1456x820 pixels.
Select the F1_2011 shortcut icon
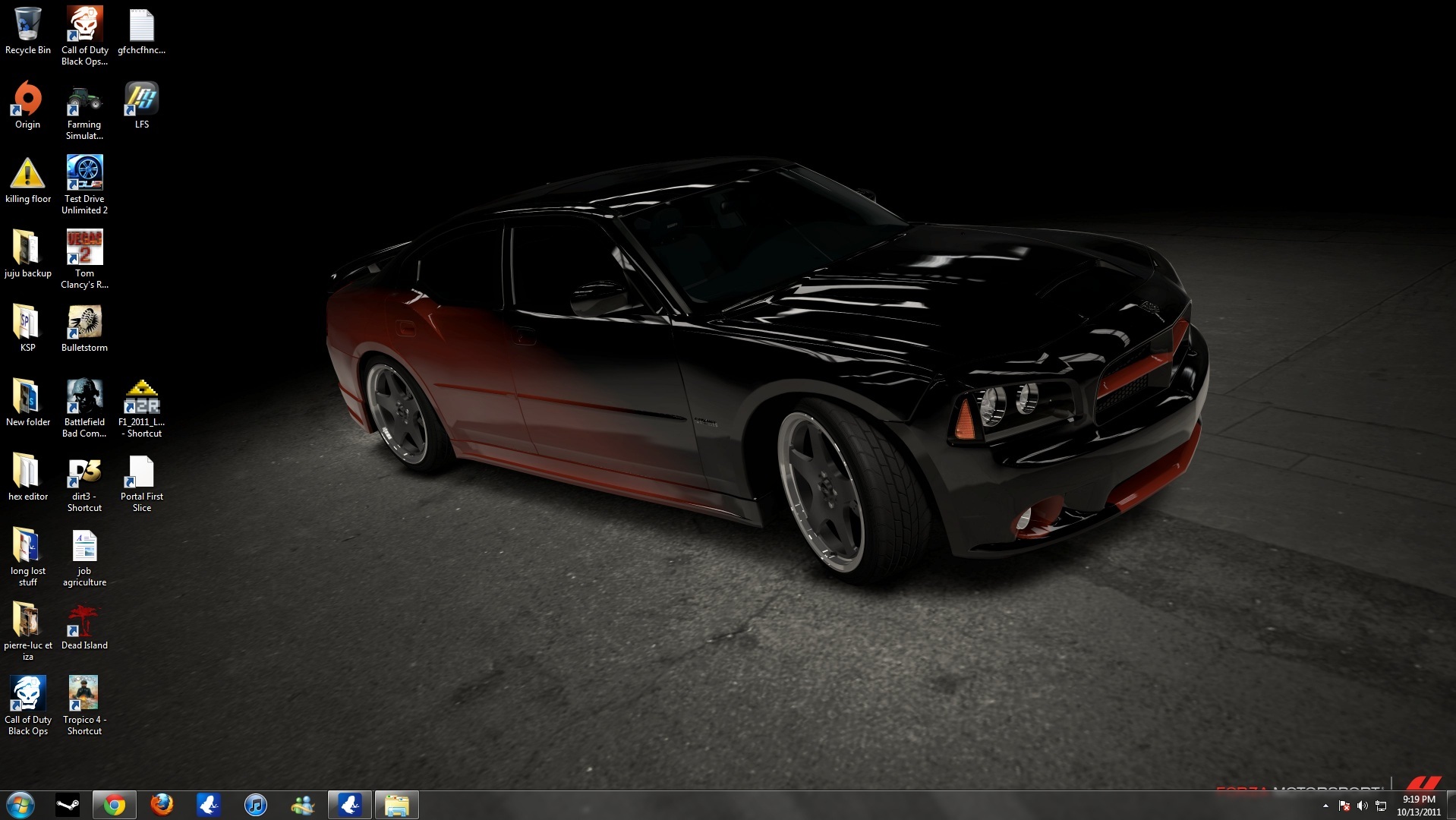click(141, 408)
